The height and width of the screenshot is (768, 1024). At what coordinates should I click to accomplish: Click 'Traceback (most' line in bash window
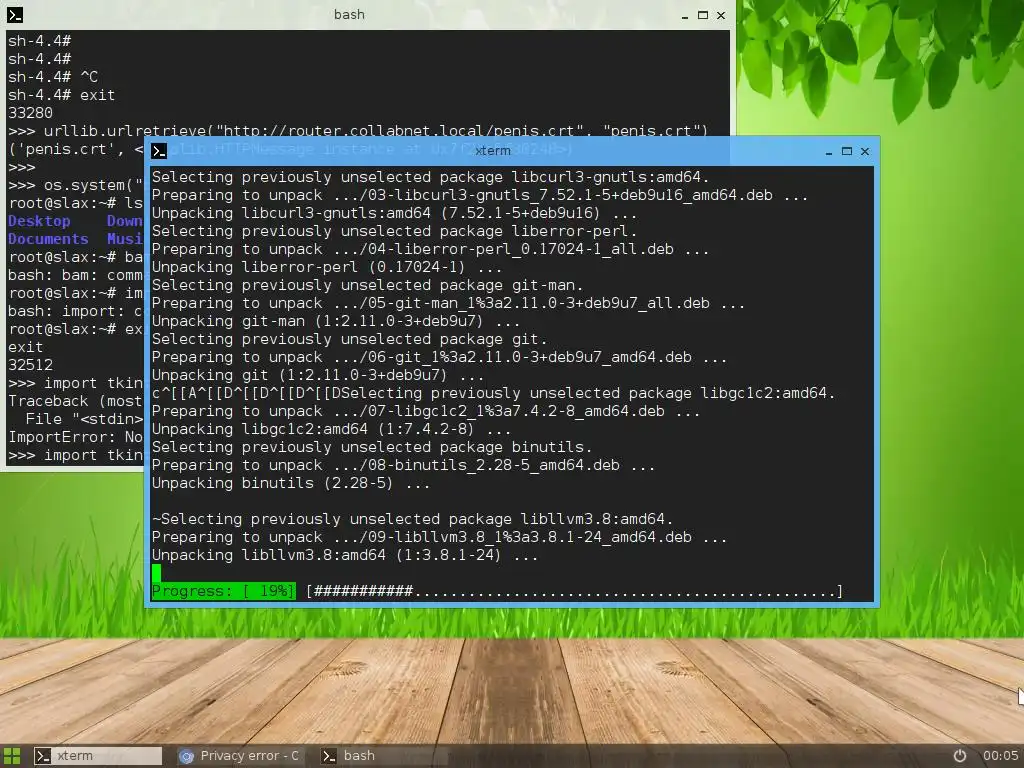point(75,401)
